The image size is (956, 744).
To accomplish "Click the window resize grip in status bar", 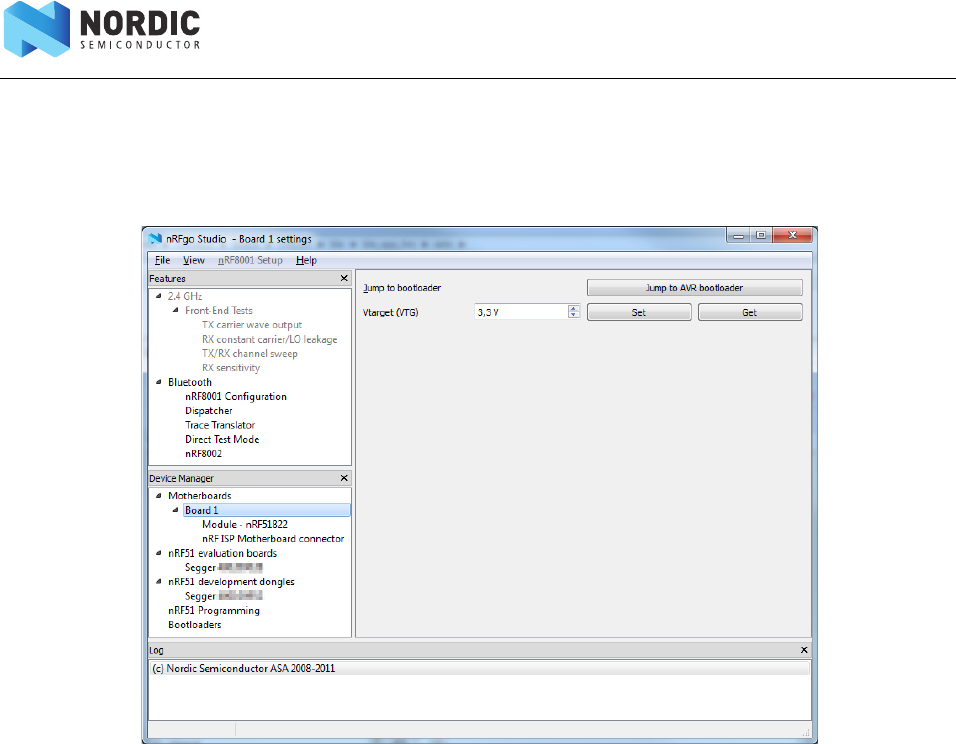I will point(806,732).
